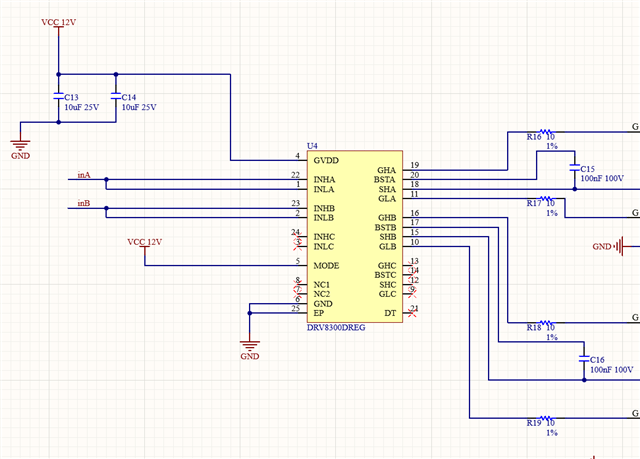This screenshot has height=459, width=640.
Task: Click the GND symbol below C13
Action: (x=20, y=147)
